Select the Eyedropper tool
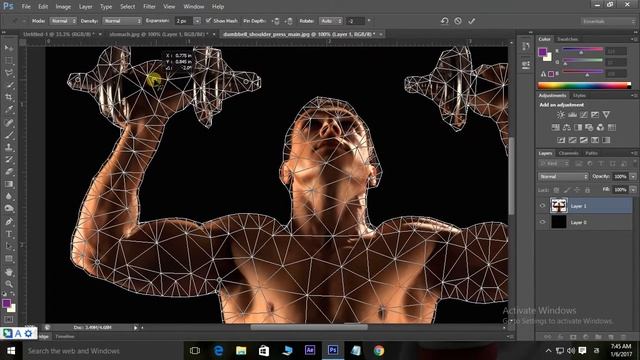The height and width of the screenshot is (360, 640). [x=9, y=109]
